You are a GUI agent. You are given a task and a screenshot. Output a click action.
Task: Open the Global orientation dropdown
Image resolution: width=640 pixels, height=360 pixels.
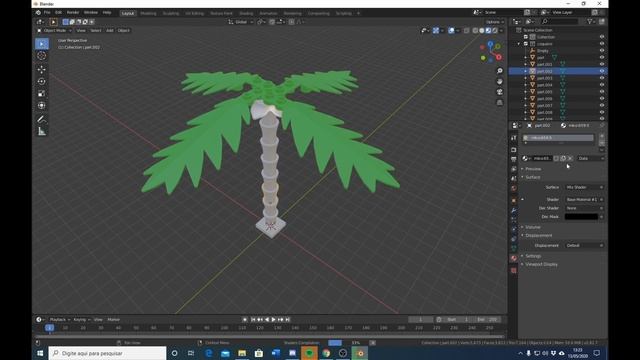tap(241, 22)
